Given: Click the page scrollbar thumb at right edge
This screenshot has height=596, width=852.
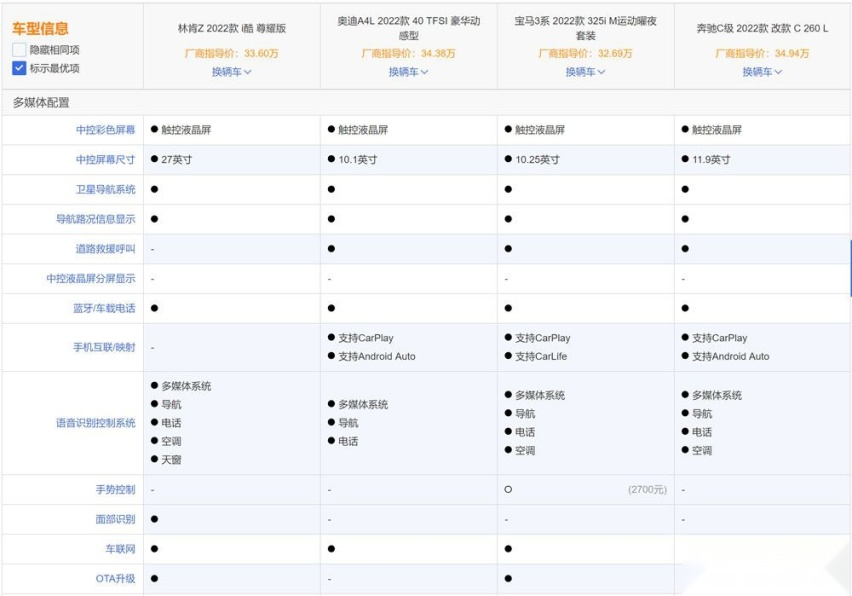Looking at the screenshot, I should [x=850, y=268].
